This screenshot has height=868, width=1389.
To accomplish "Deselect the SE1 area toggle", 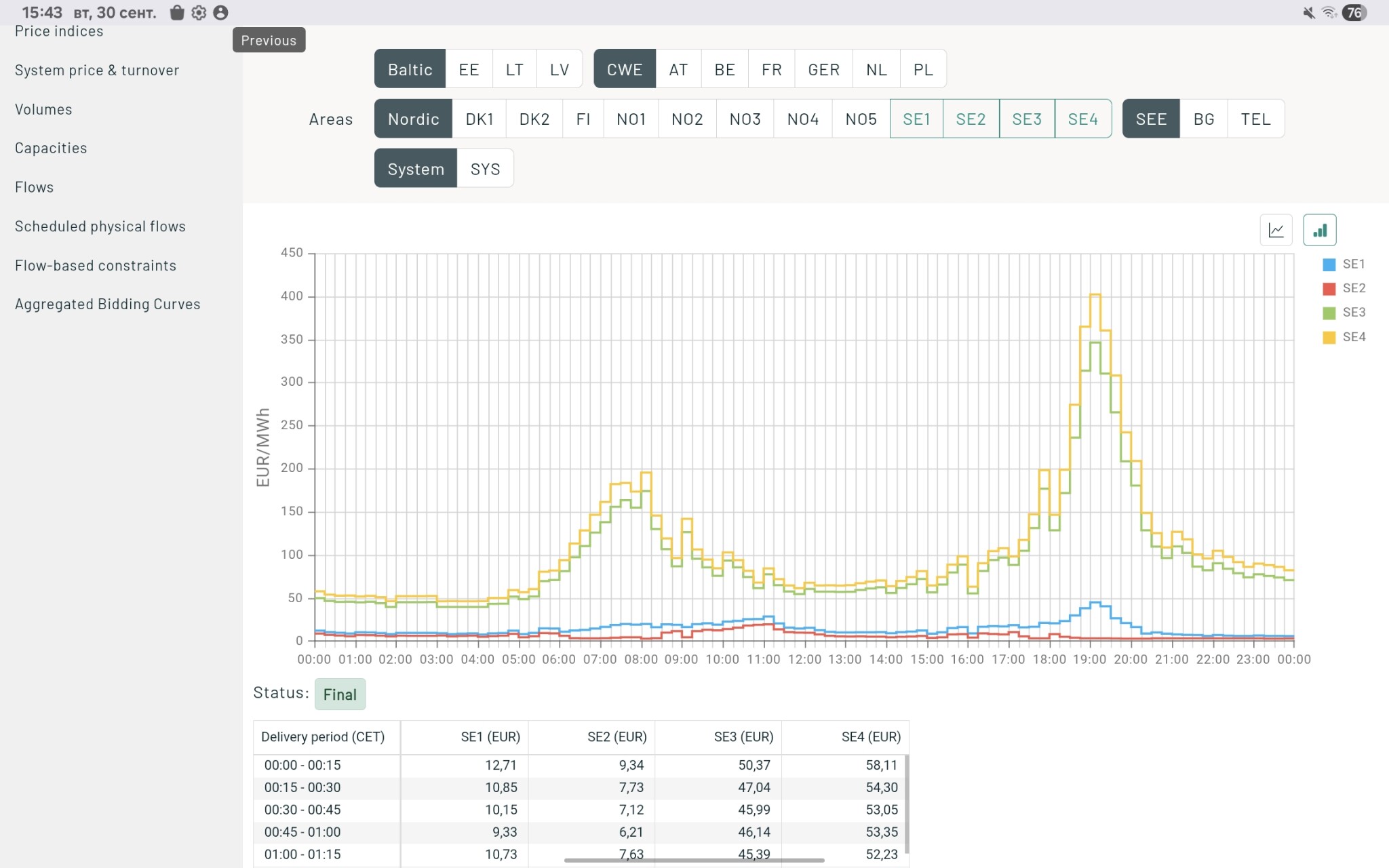I will coord(916,119).
